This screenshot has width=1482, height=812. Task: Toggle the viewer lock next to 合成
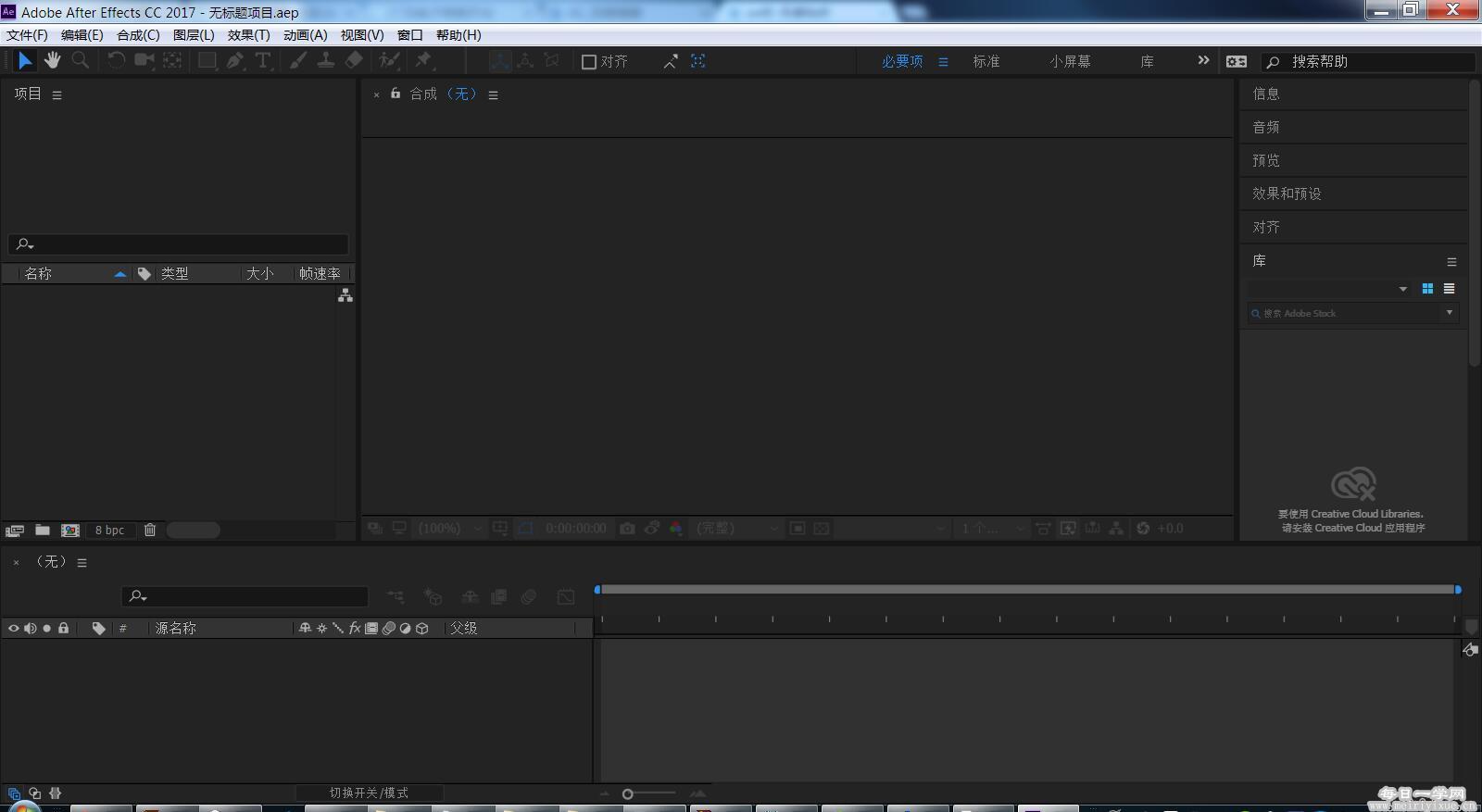[x=396, y=94]
